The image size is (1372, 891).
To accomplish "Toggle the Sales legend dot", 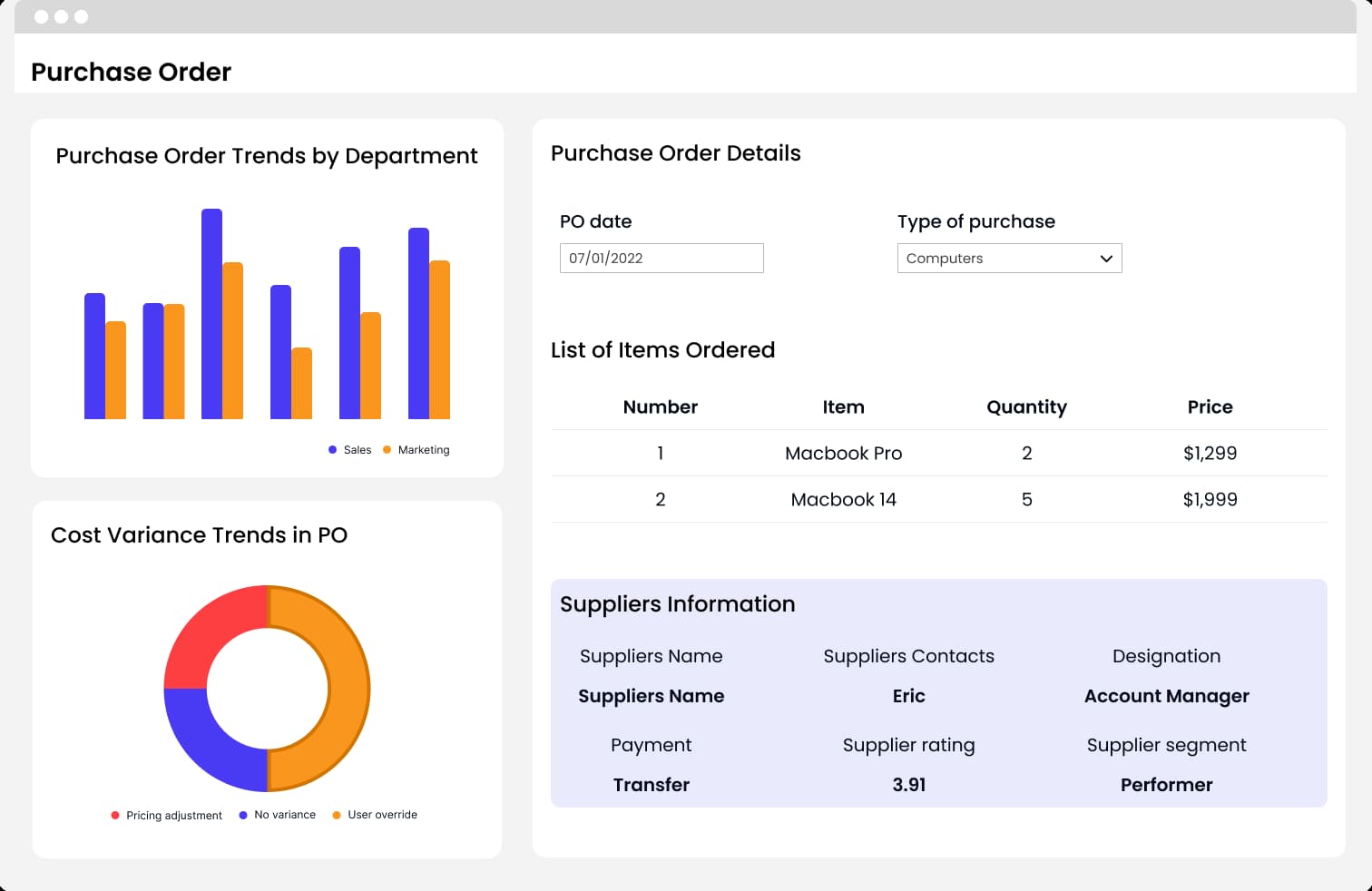I will (333, 450).
